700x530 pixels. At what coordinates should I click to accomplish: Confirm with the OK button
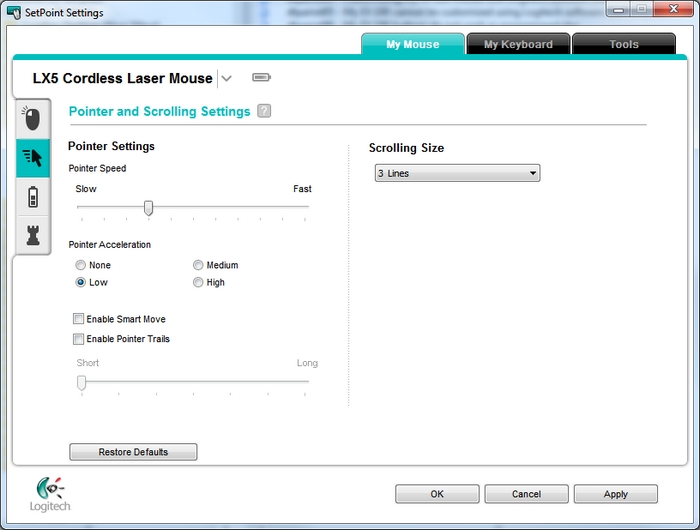[437, 494]
